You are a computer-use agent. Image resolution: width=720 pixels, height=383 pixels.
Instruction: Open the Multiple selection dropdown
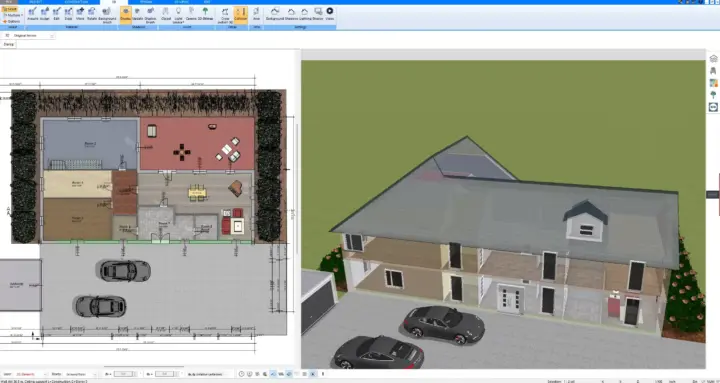click(x=13, y=15)
